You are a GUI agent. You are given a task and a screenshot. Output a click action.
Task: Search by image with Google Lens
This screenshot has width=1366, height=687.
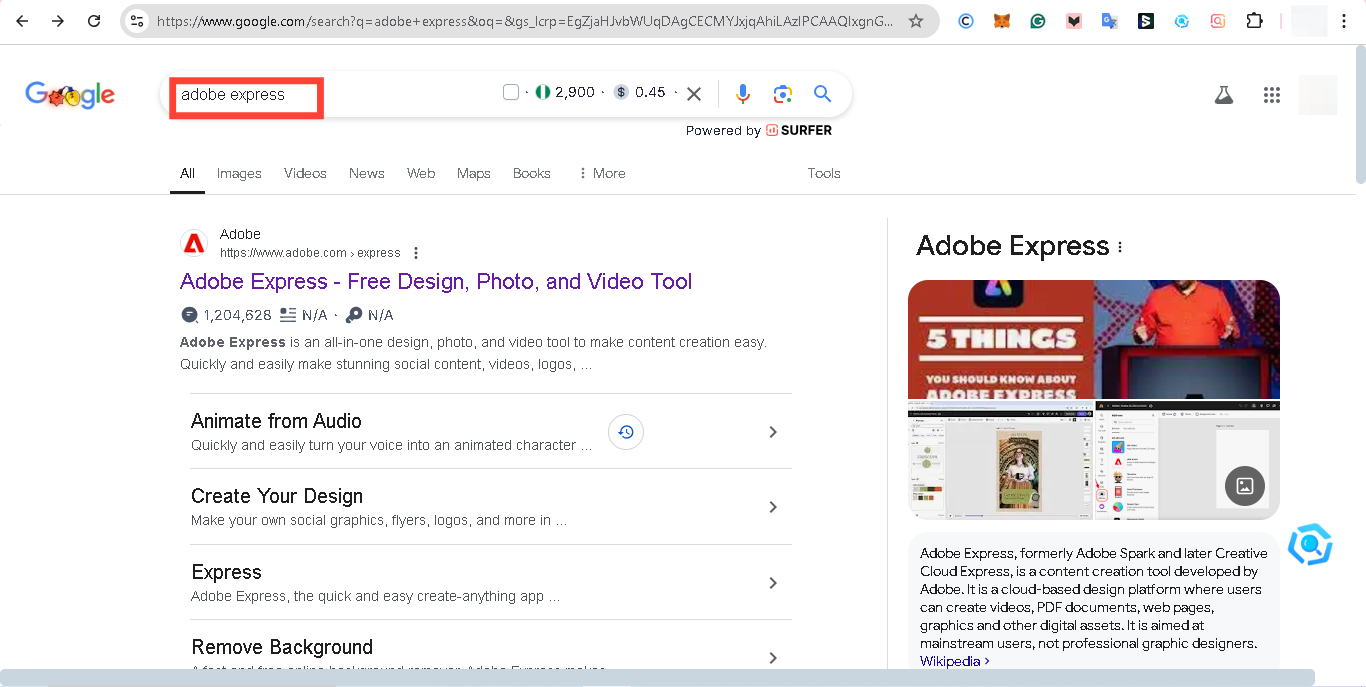(783, 94)
